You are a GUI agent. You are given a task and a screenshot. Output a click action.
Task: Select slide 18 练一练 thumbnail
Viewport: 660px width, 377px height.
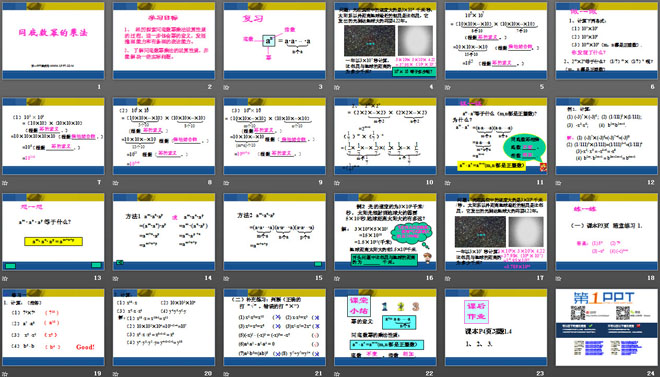(607, 232)
